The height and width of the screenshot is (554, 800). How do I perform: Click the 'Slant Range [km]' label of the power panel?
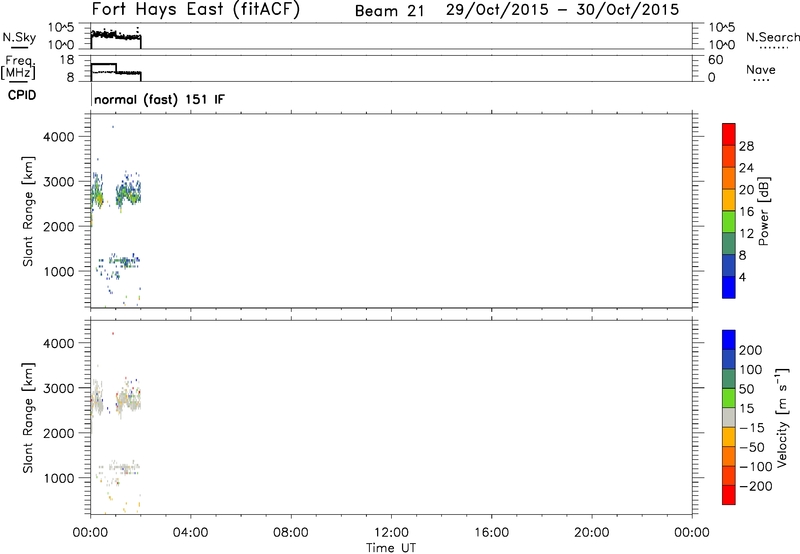(x=28, y=211)
